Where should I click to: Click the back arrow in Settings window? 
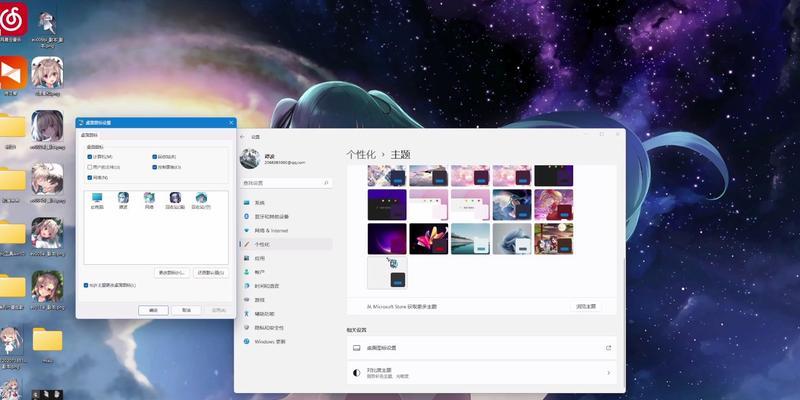click(242, 137)
